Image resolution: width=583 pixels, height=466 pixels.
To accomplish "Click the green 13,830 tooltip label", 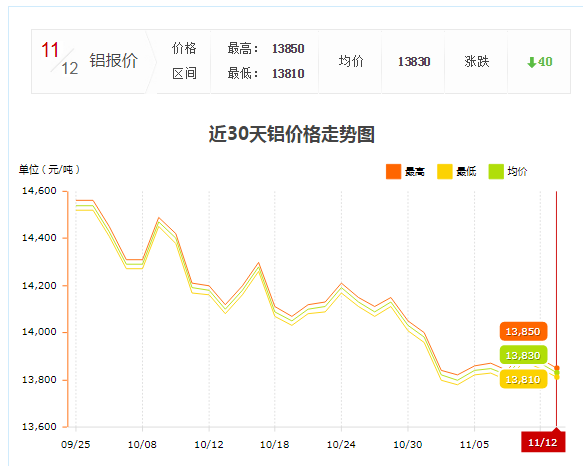I will click(x=523, y=355).
